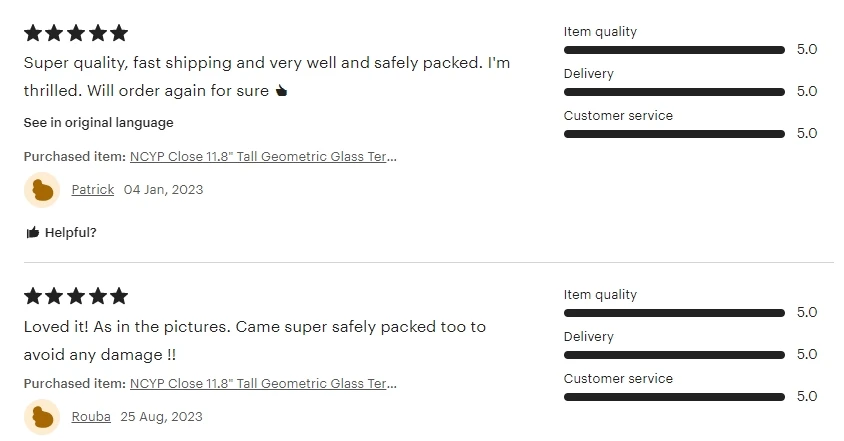Image resolution: width=844 pixels, height=441 pixels.
Task: Click Rouba's "Loved it!" review text
Action: (x=254, y=340)
